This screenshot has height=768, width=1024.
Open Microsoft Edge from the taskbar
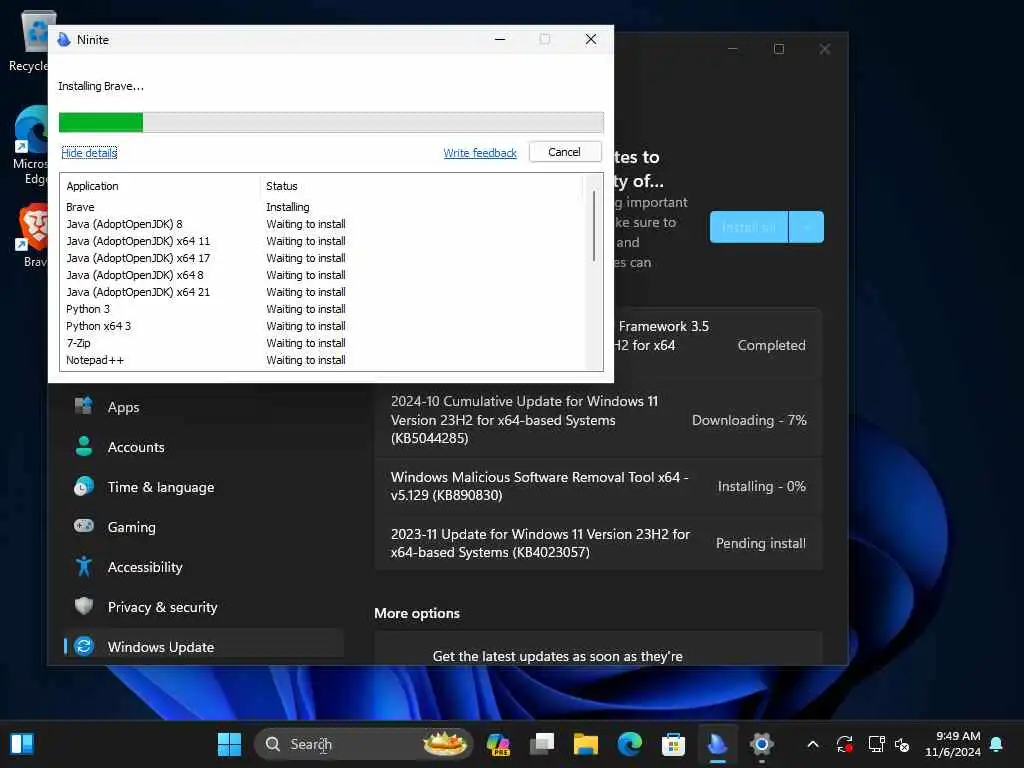(x=630, y=744)
